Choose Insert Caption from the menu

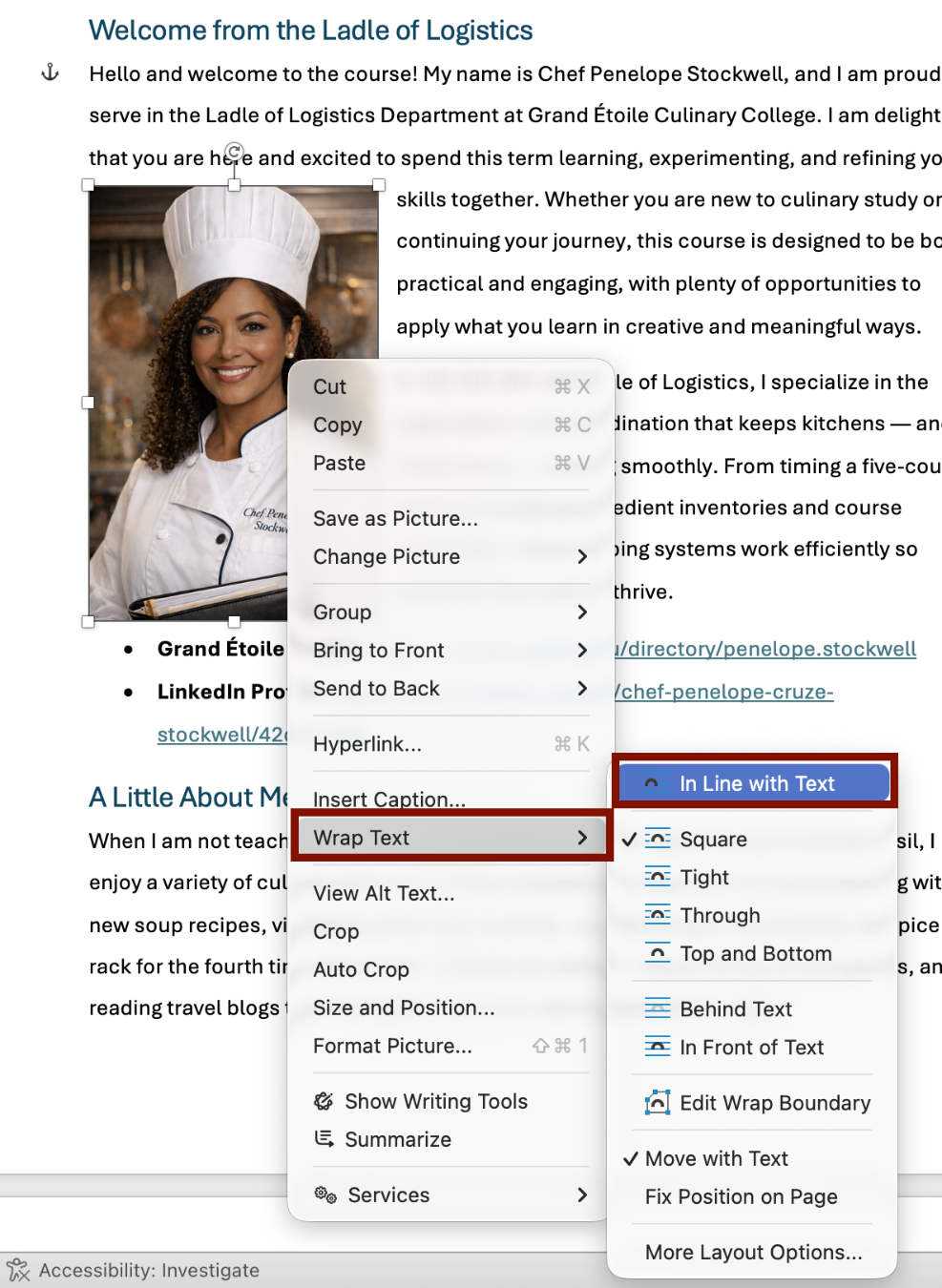(x=390, y=800)
